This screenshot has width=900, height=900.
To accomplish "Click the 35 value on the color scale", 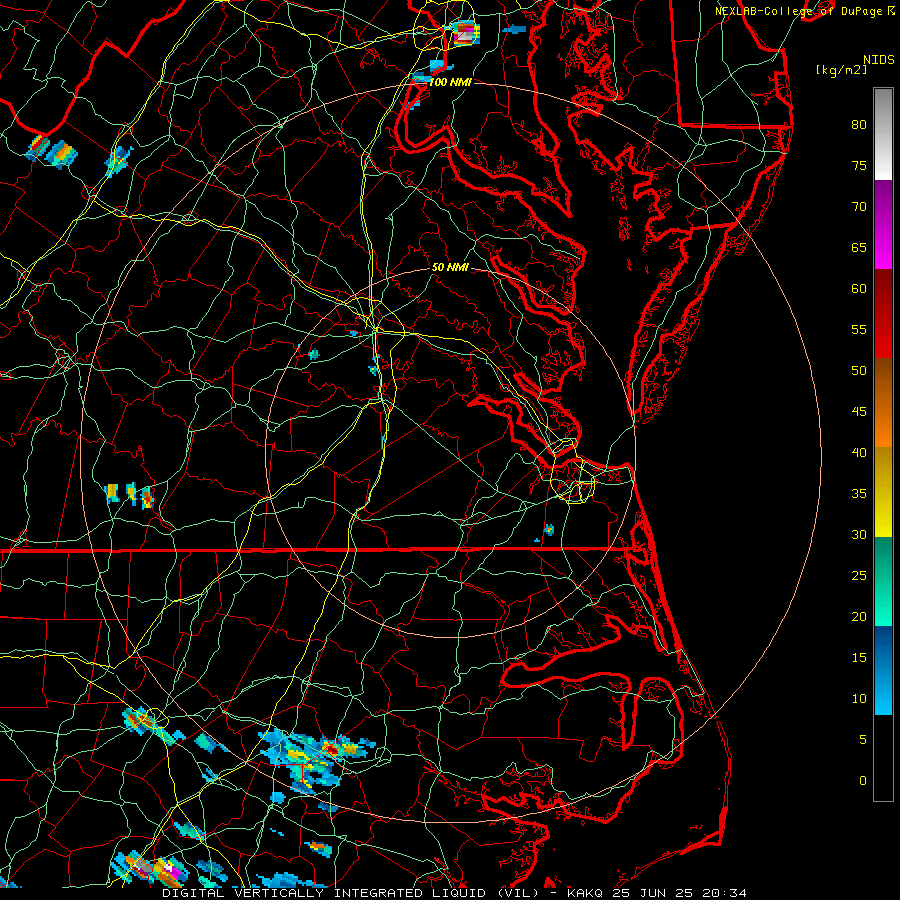I will [859, 494].
